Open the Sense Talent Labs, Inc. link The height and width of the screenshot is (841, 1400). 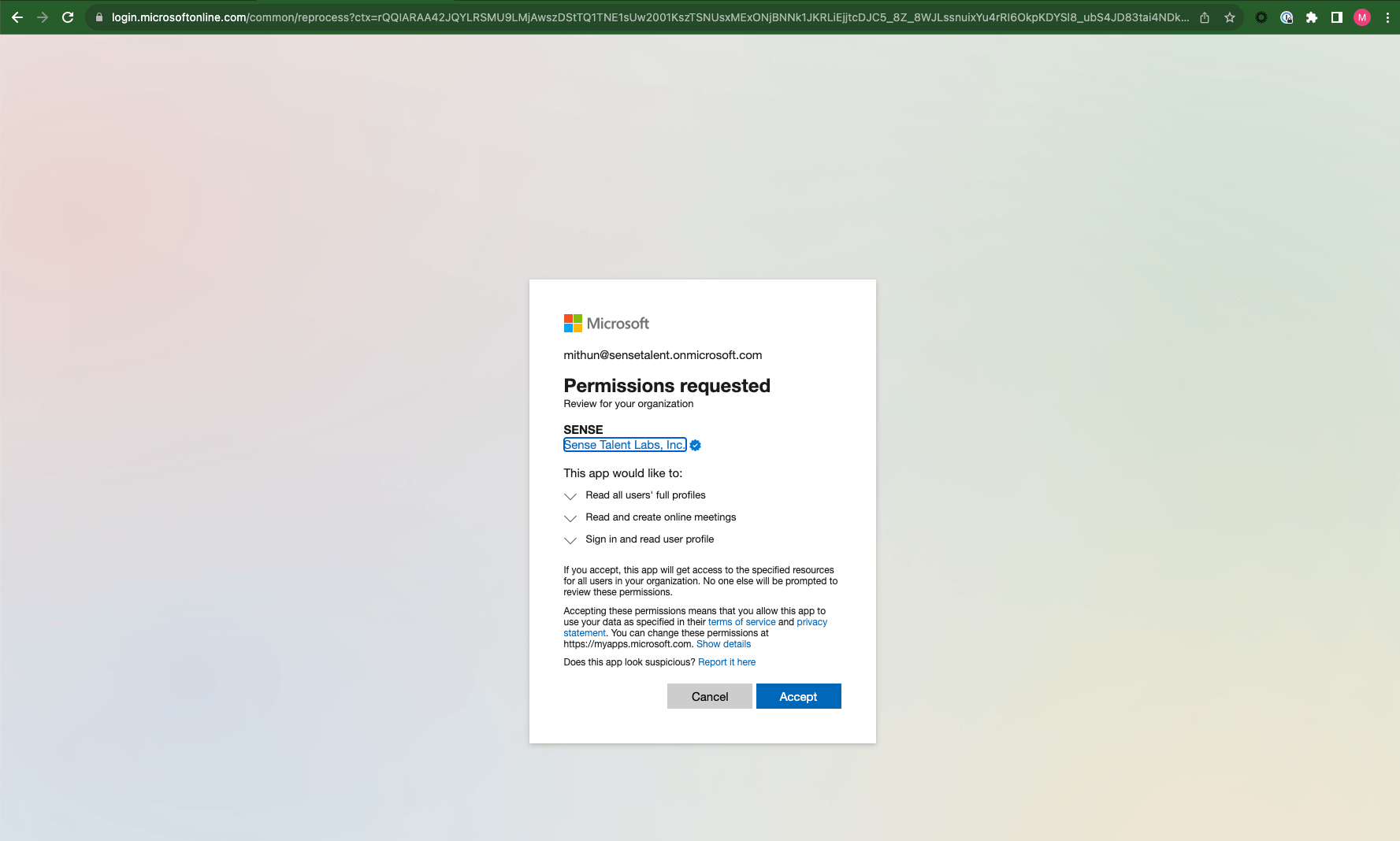(x=624, y=444)
